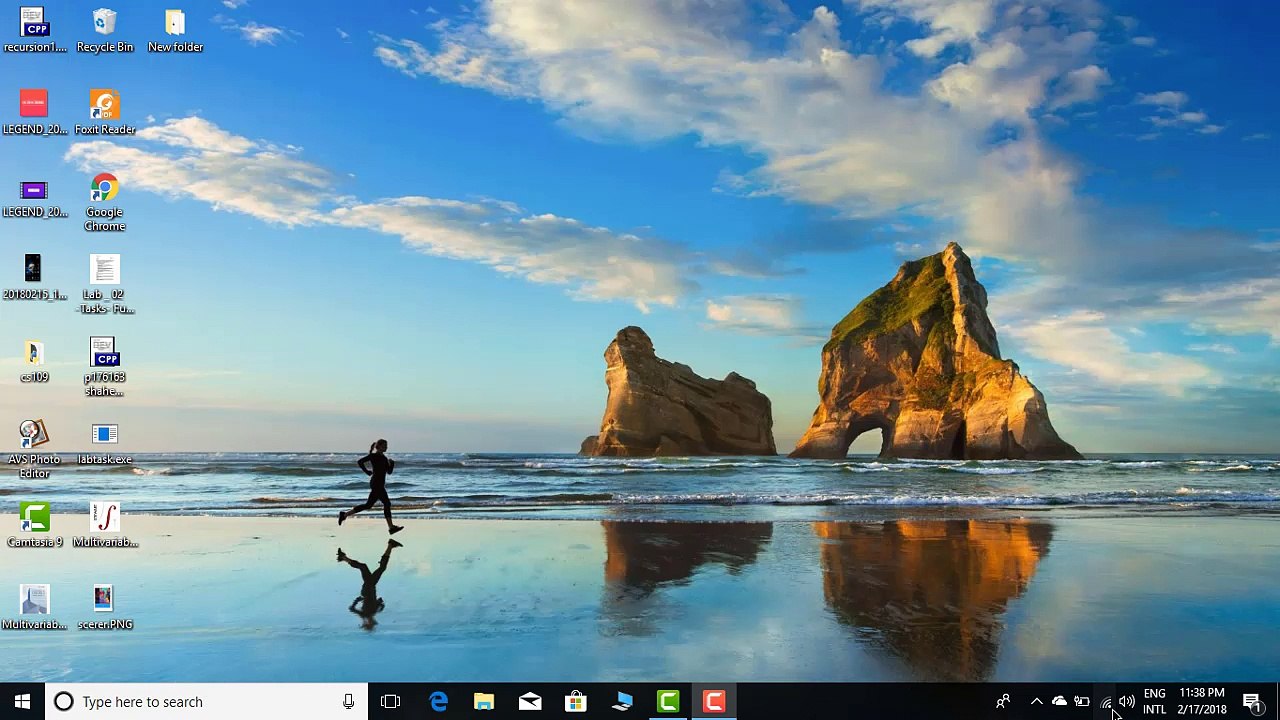
Task: Select the p176163 CPP file icon
Action: point(105,367)
